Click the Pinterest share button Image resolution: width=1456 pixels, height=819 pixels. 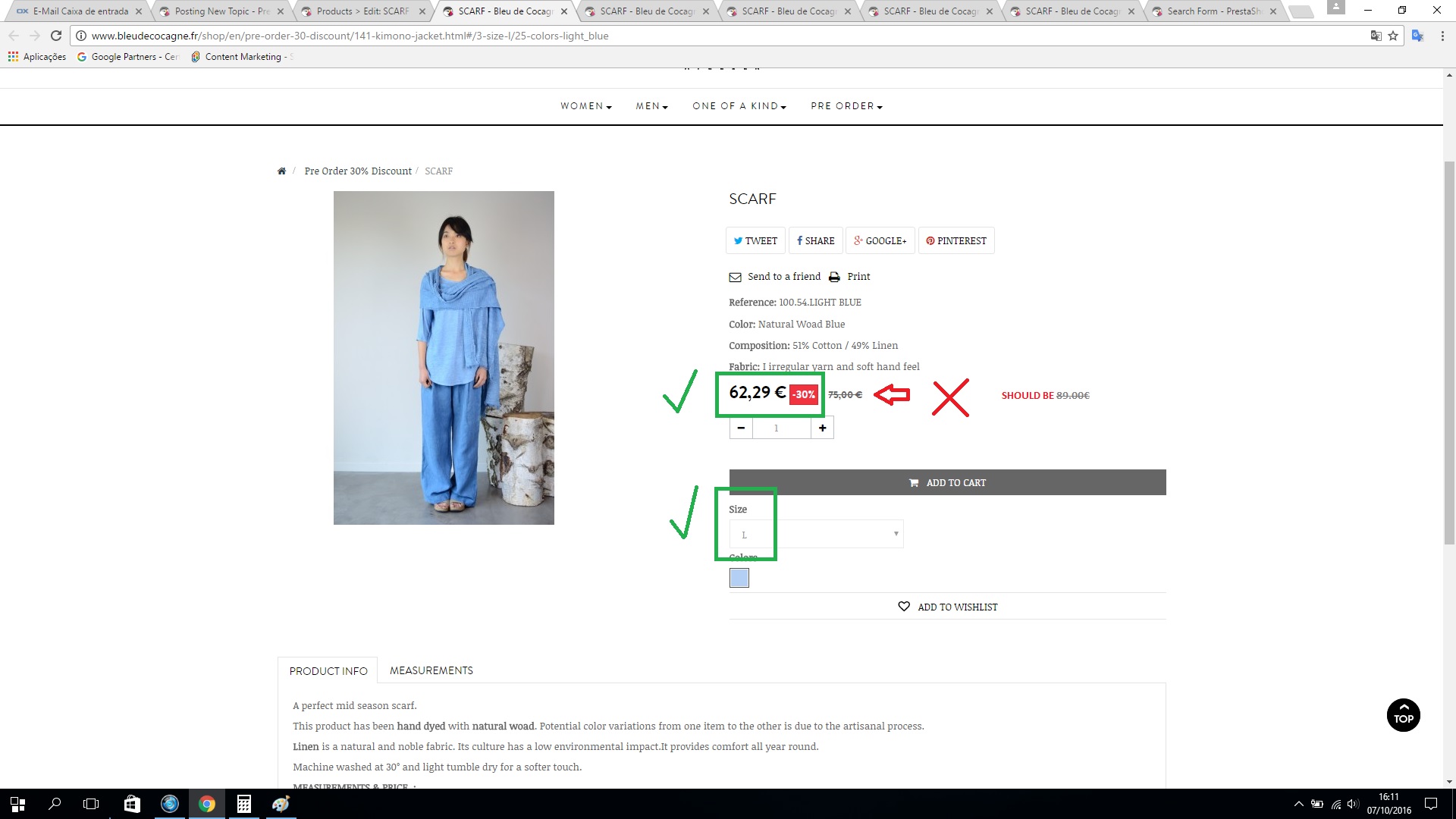[x=955, y=240]
